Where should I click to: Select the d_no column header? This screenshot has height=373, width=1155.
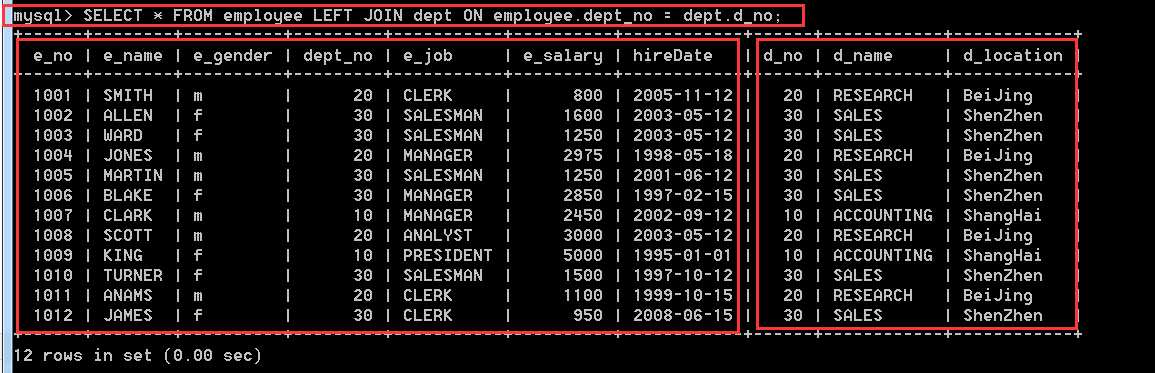[782, 56]
